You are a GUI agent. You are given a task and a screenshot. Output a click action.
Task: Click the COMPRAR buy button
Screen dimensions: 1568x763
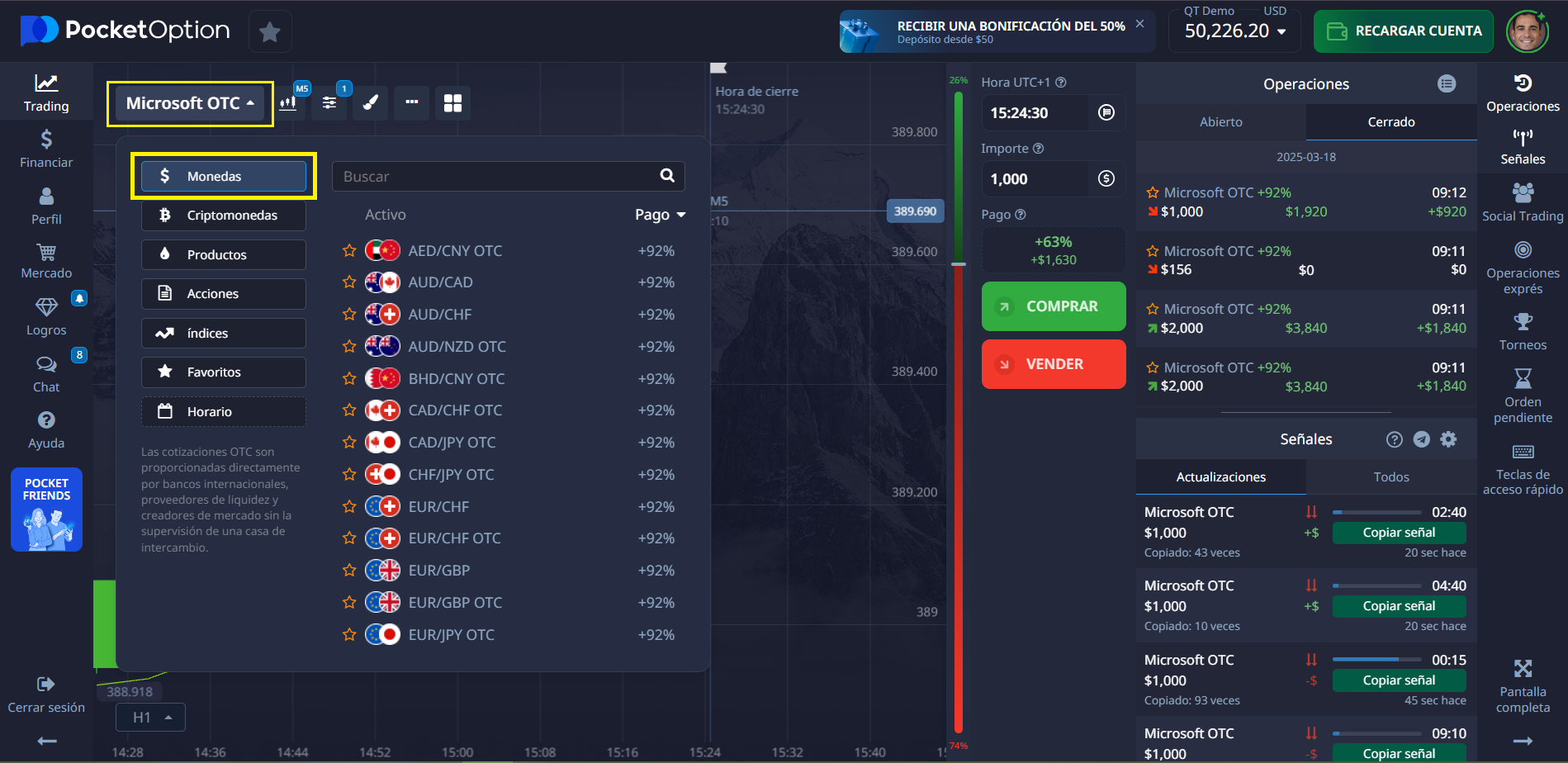(x=1054, y=306)
